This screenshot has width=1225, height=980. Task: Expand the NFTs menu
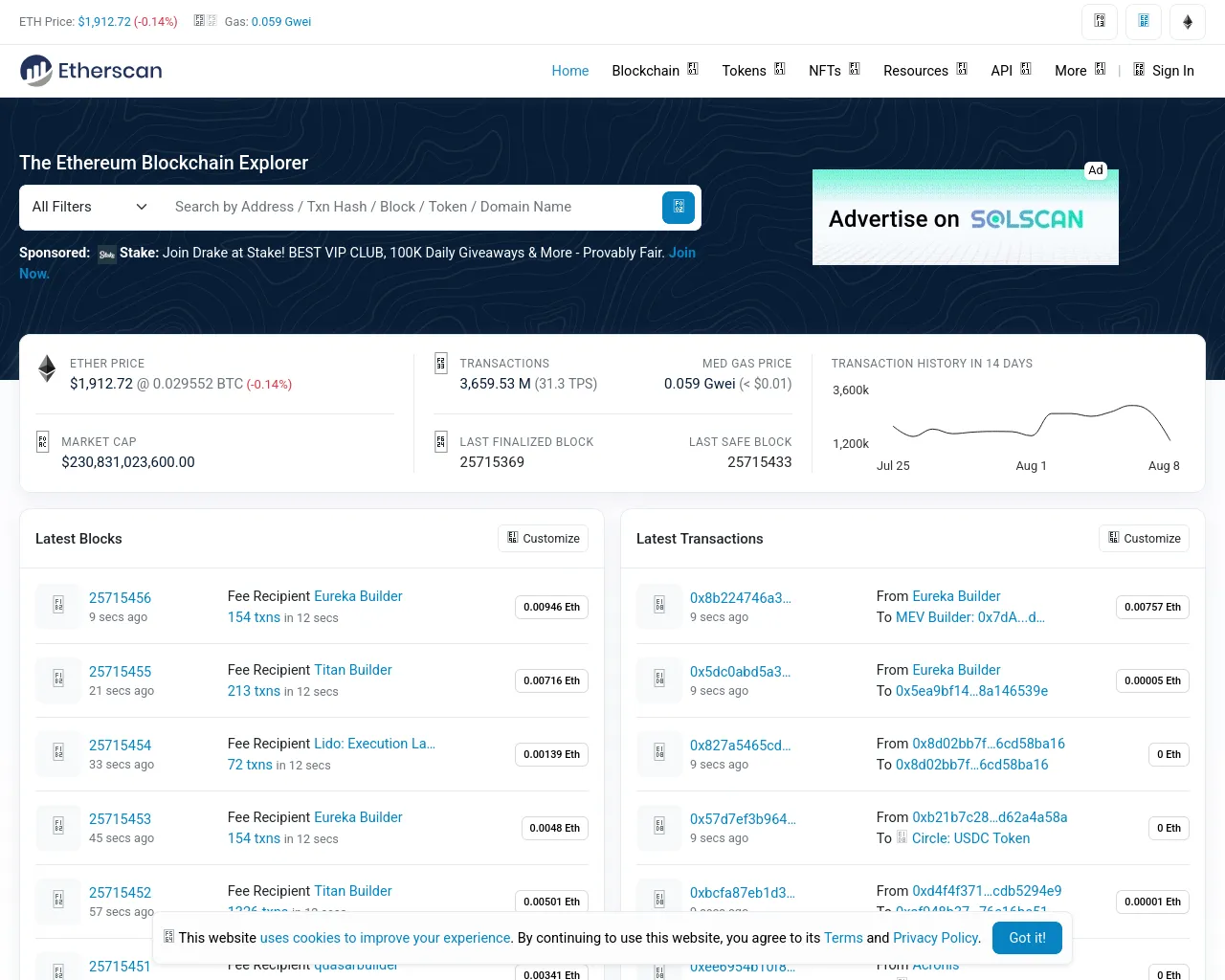coord(835,71)
